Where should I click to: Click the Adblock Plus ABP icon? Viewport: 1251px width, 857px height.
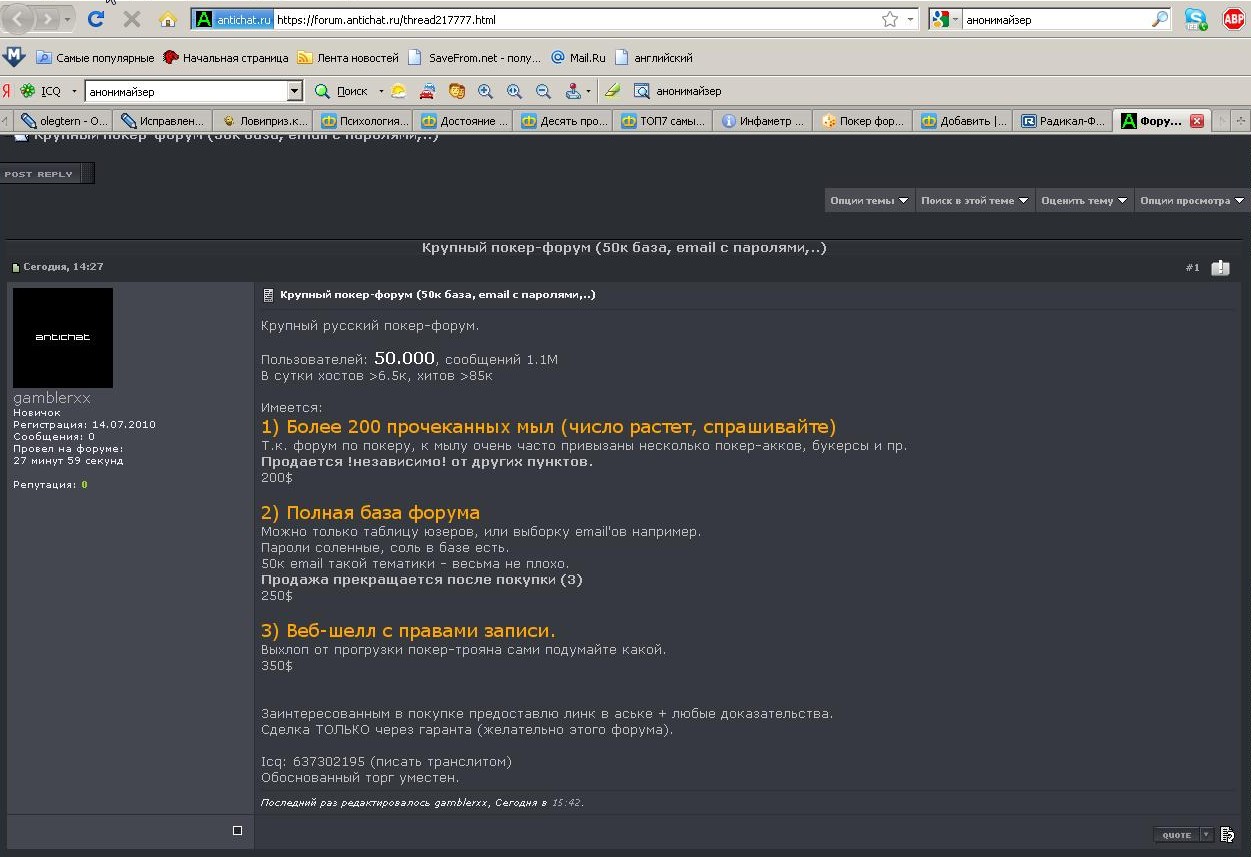[x=1234, y=19]
